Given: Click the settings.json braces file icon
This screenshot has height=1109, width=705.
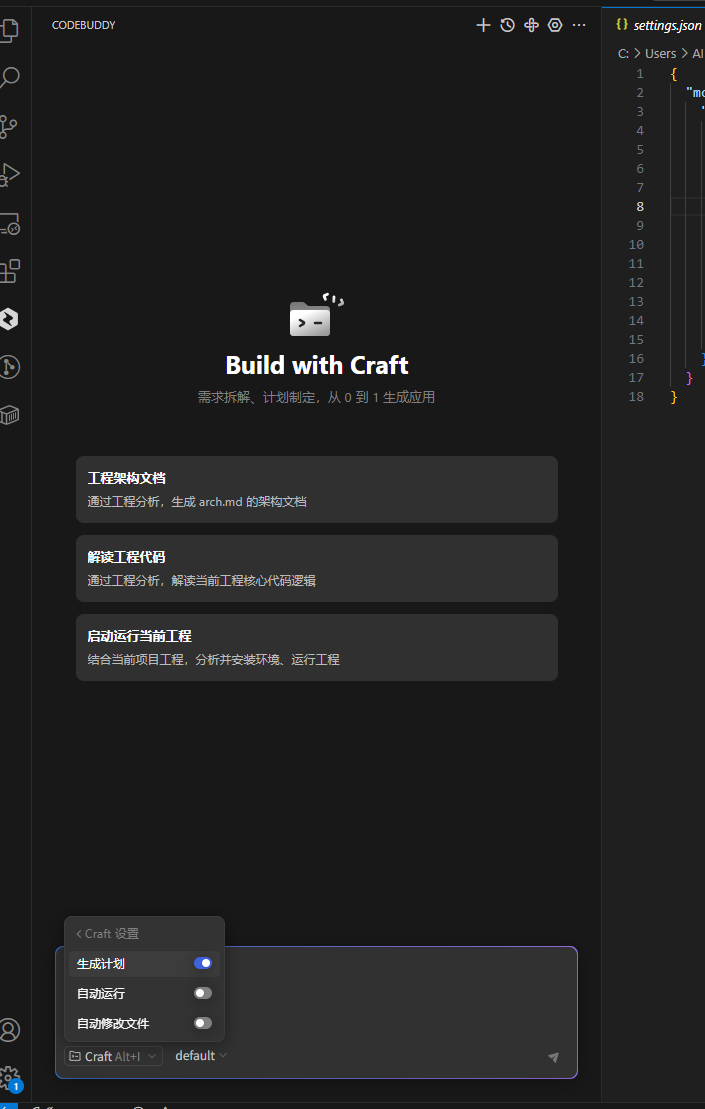Looking at the screenshot, I should tap(622, 25).
